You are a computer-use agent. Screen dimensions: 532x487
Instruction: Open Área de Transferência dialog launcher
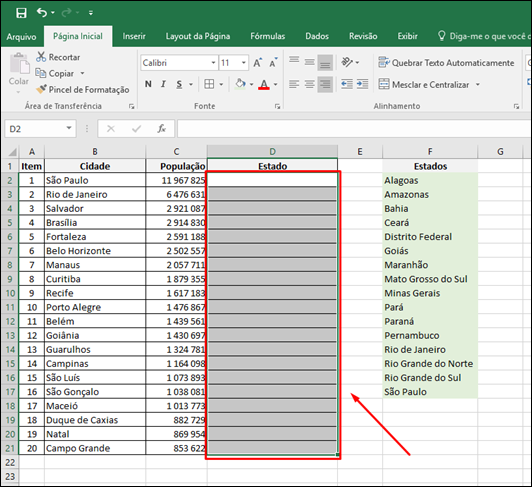pyautogui.click(x=131, y=107)
